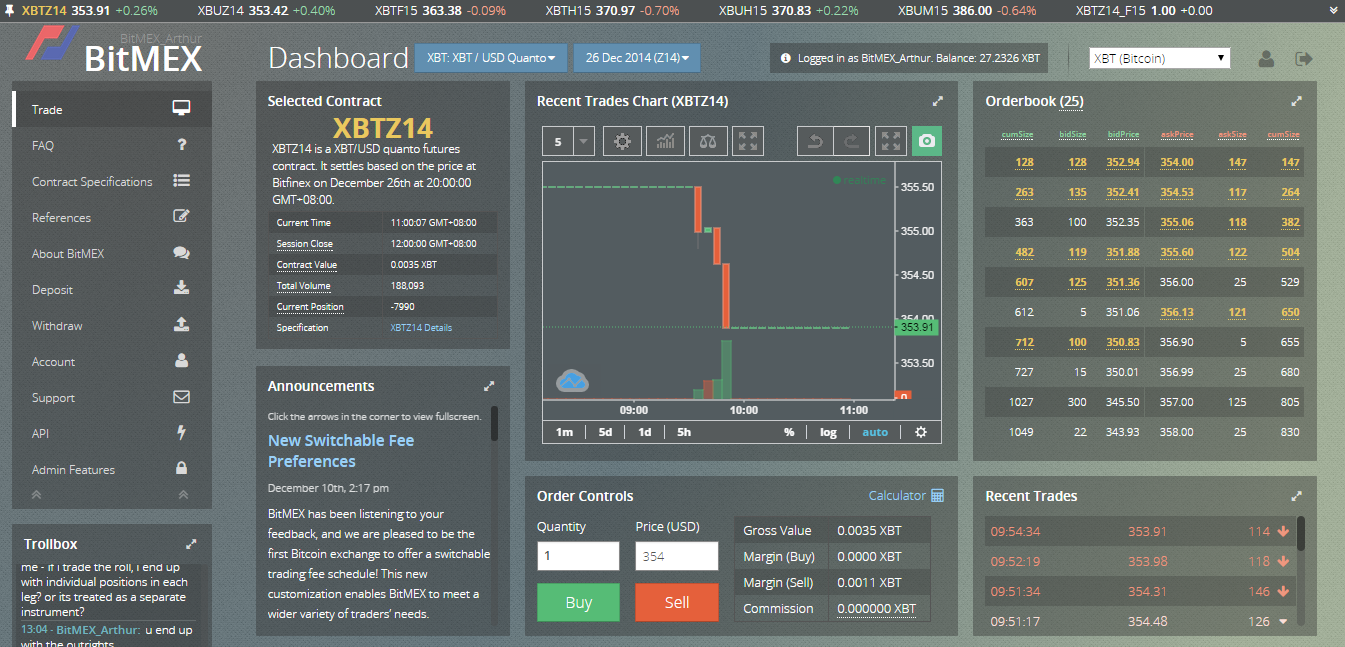Click expand icon between scales and undo

[x=749, y=141]
